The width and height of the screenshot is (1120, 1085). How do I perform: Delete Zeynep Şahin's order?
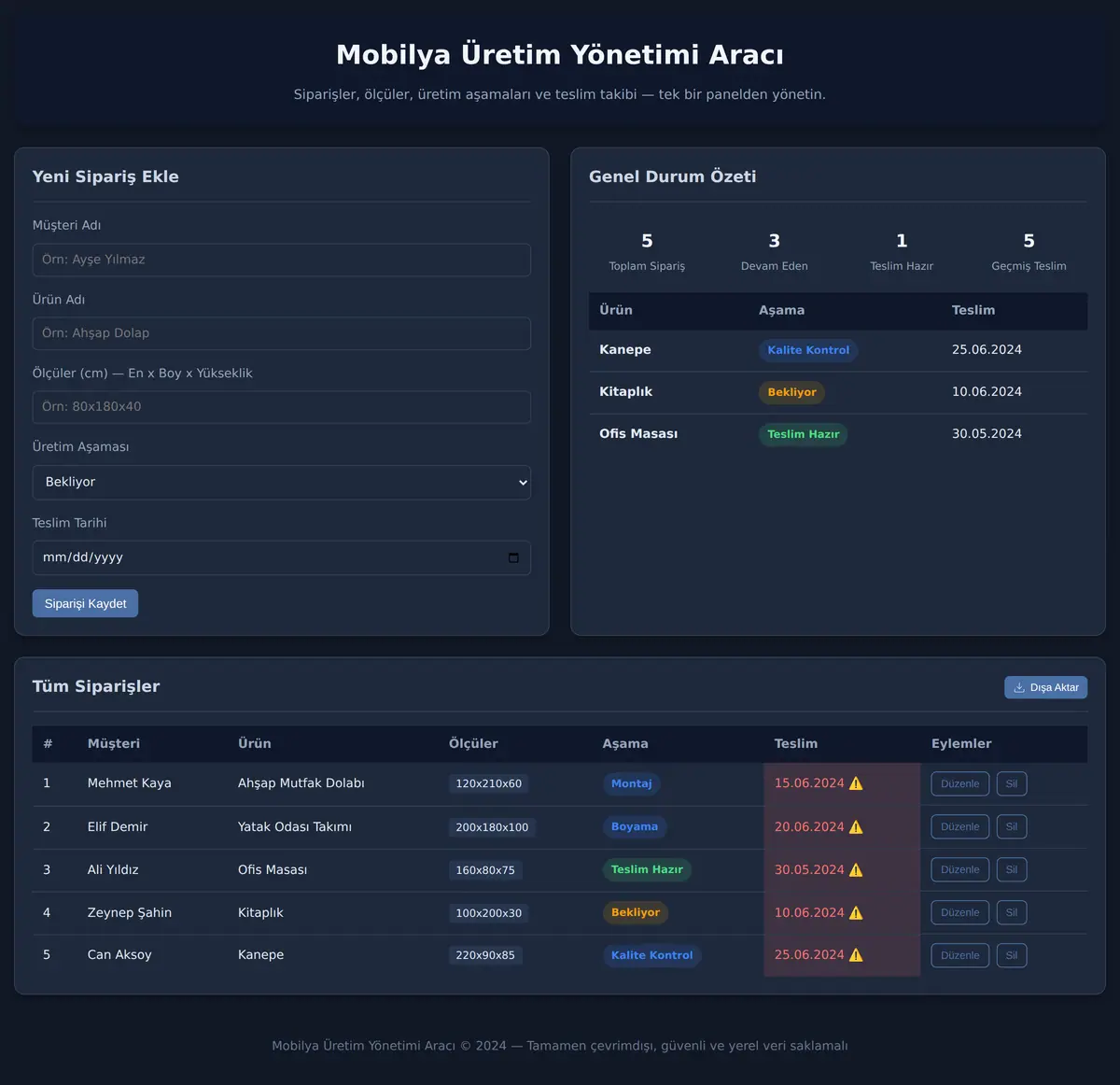(x=1012, y=912)
